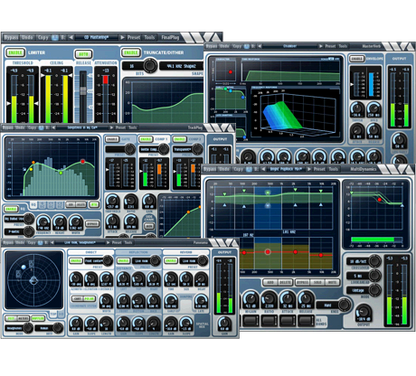
Task: Click the listener head in Panorama radar
Action: tap(34, 281)
